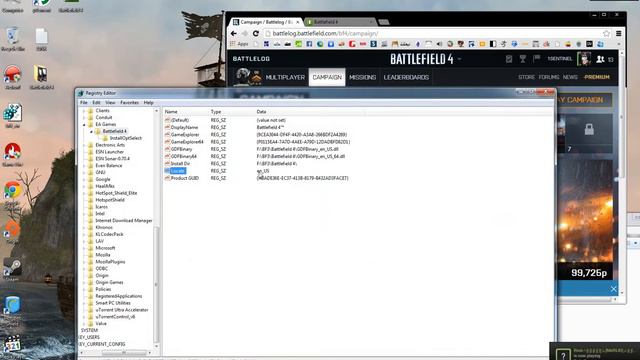This screenshot has height=360, width=640.
Task: Bookmark the page with the star icon
Action: tap(607, 33)
